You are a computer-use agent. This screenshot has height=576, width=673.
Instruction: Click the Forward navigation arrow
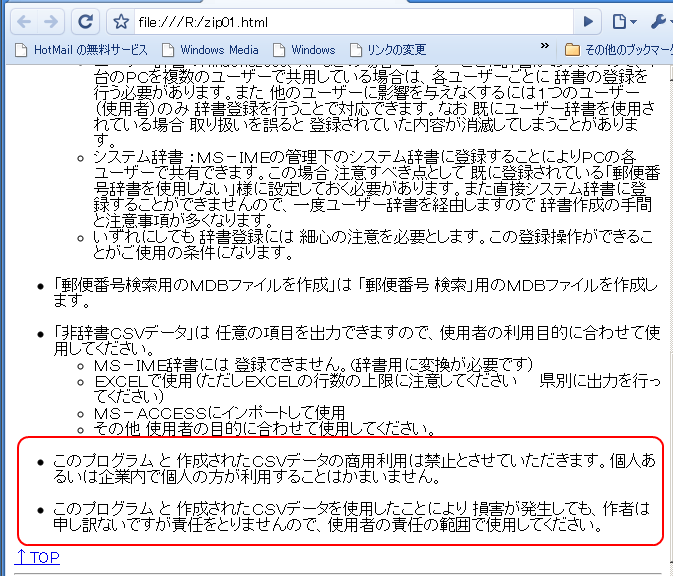point(51,21)
